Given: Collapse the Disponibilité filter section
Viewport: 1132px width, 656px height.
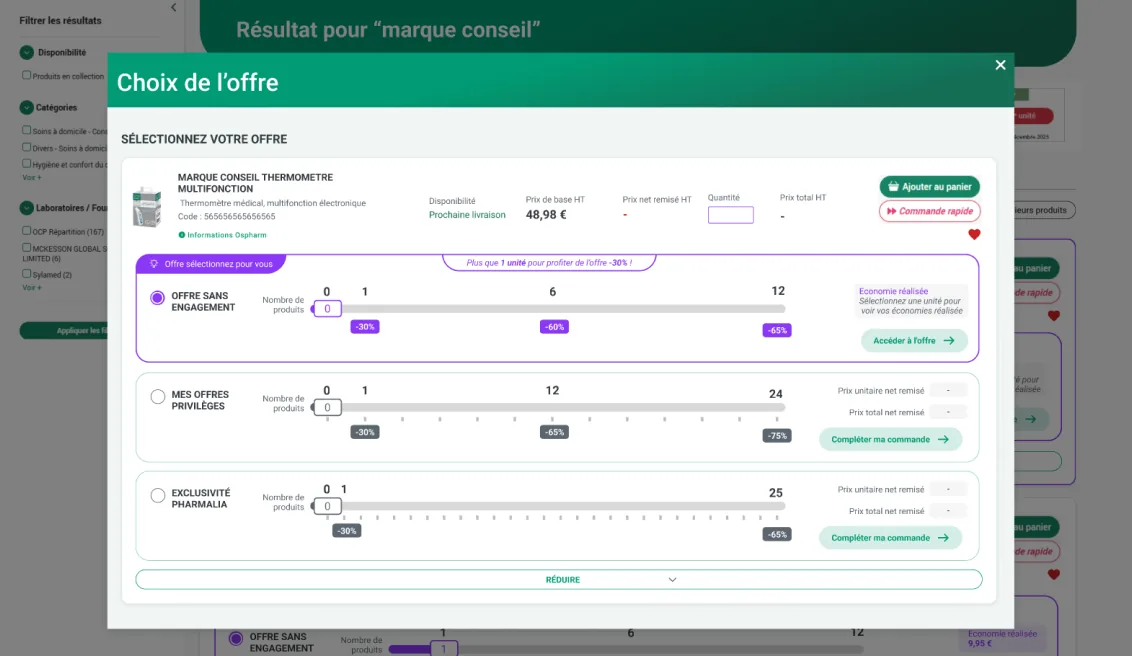Looking at the screenshot, I should [x=27, y=52].
